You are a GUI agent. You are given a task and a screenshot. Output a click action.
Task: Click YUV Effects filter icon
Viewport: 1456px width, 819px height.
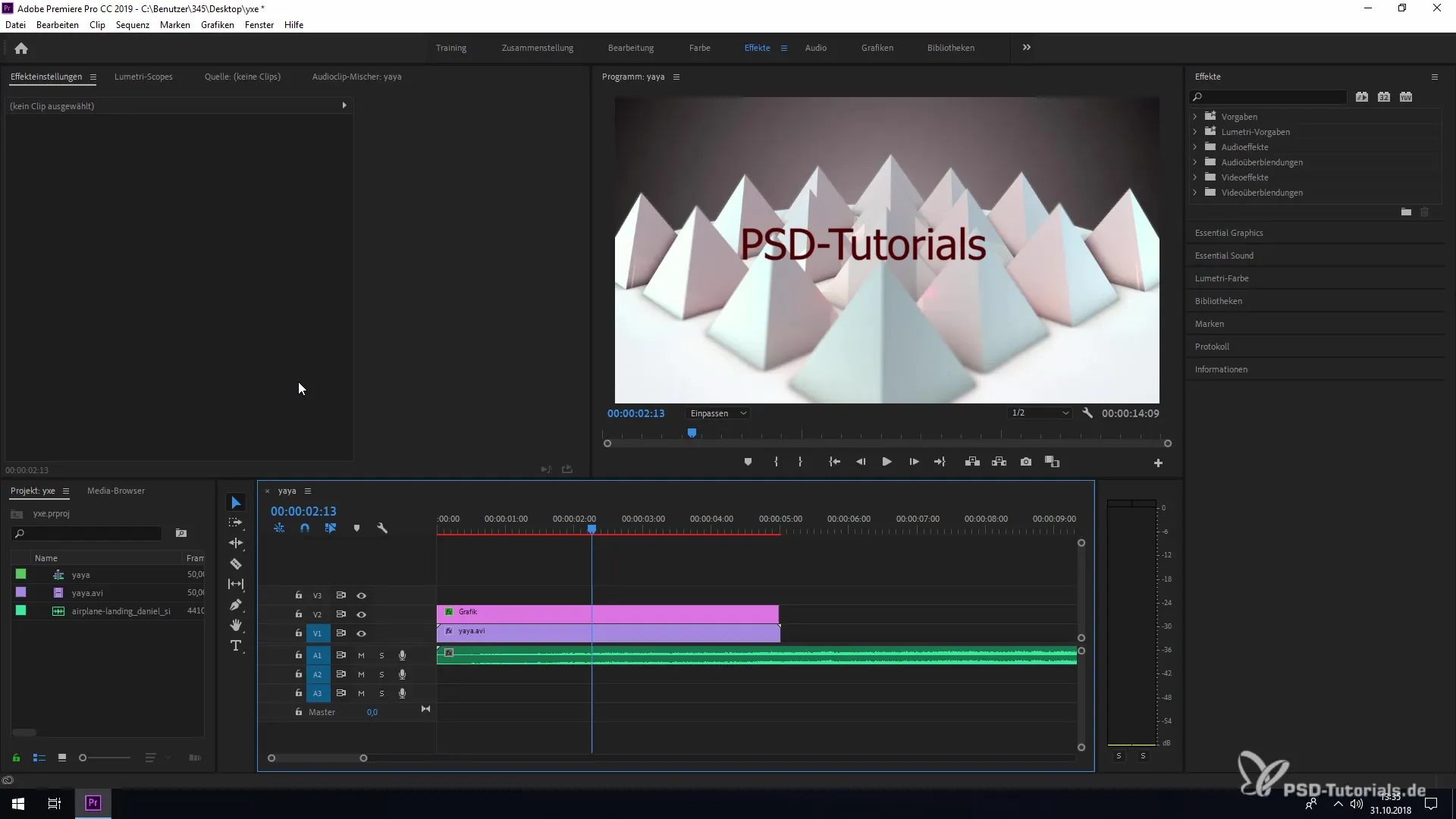[1406, 97]
